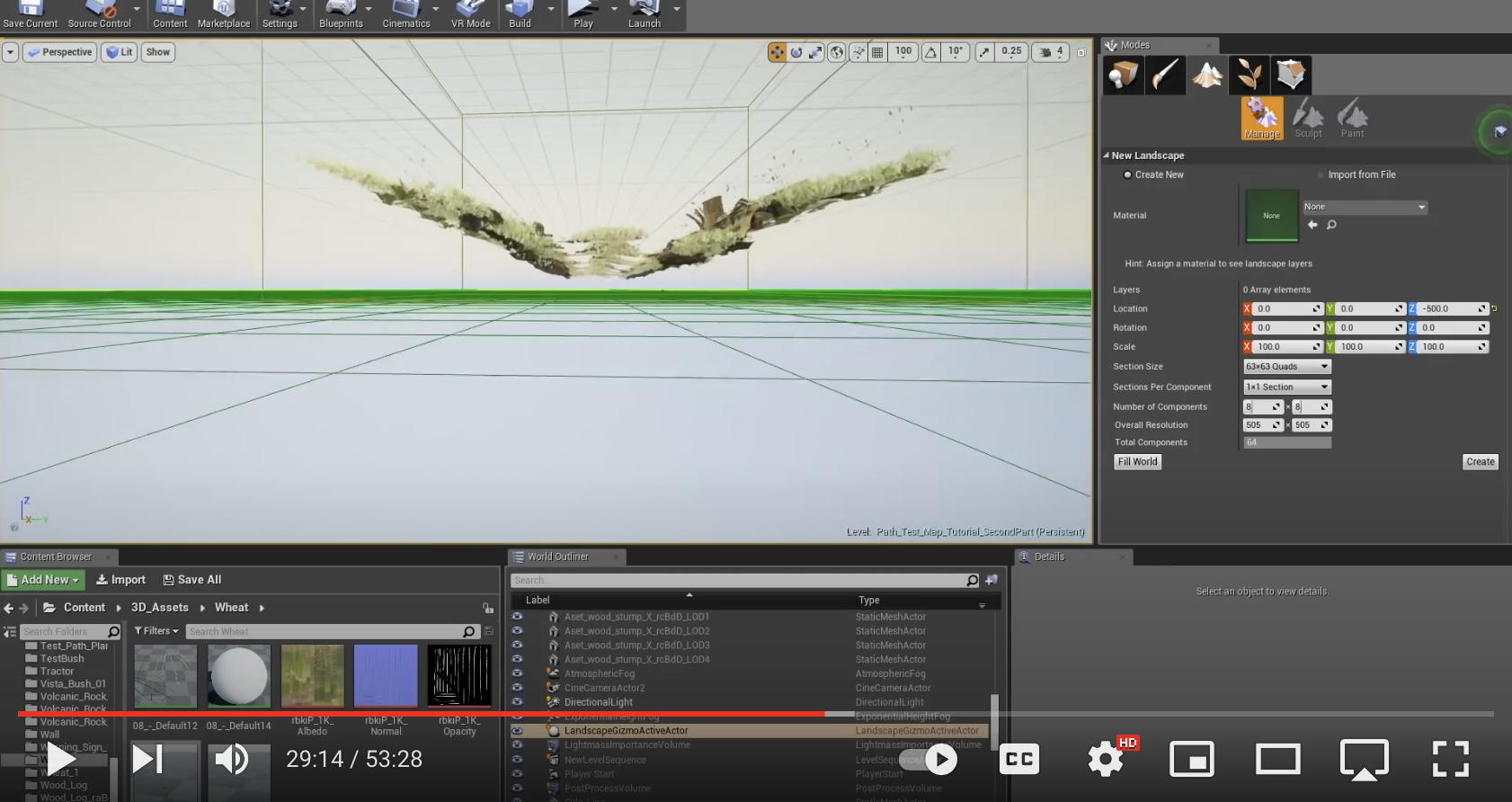The height and width of the screenshot is (802, 1512).
Task: Select the rbkiP_1K_Normal texture thumbnail
Action: click(x=386, y=676)
